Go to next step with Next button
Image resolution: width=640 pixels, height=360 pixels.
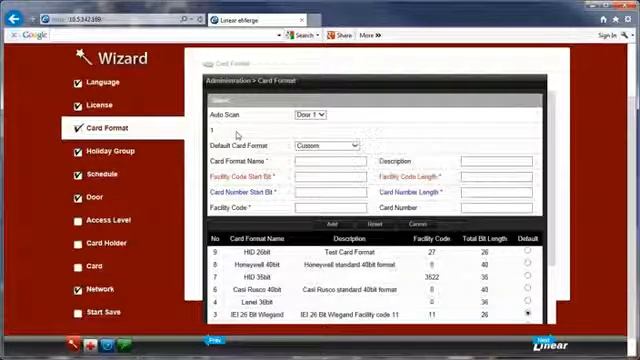pyautogui.click(x=544, y=340)
